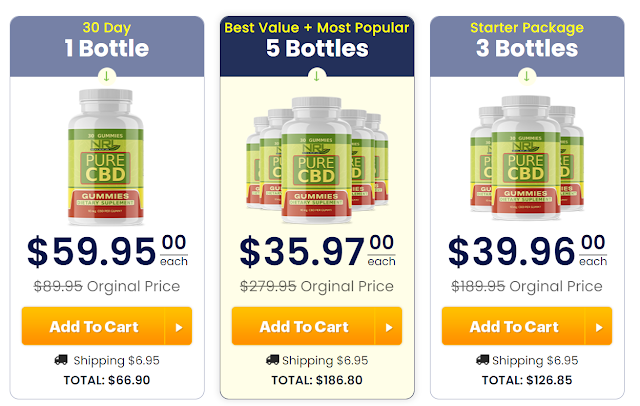640x406 pixels.
Task: Add the 1 Bottle package to cart
Action: (107, 326)
